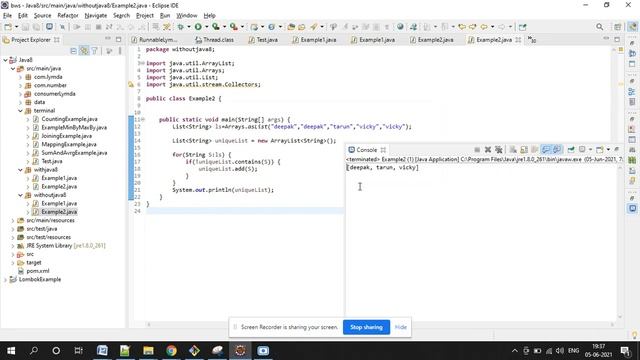Image resolution: width=640 pixels, height=360 pixels.
Task: Click the External Tools run icon
Action: (x=233, y=27)
